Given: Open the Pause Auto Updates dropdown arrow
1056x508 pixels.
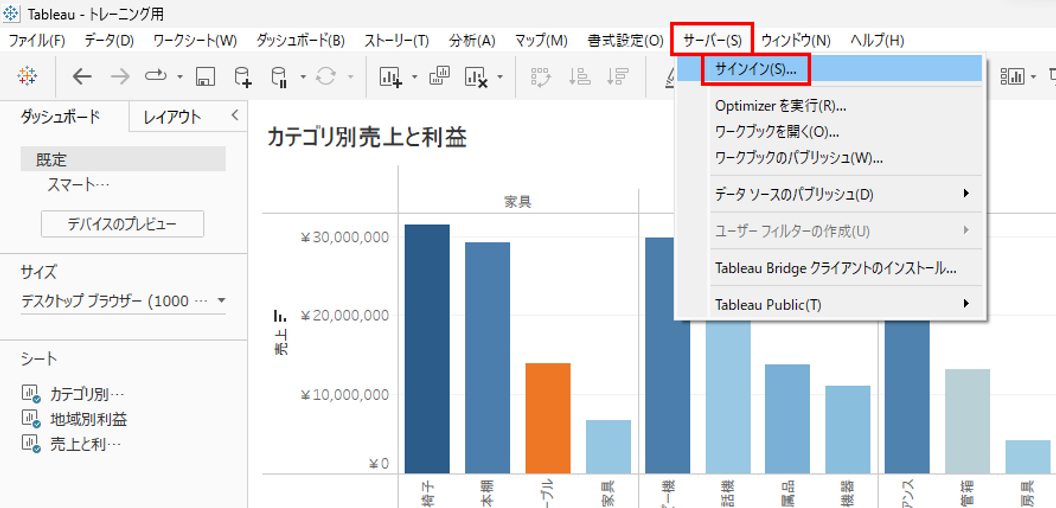Looking at the screenshot, I should (x=303, y=77).
